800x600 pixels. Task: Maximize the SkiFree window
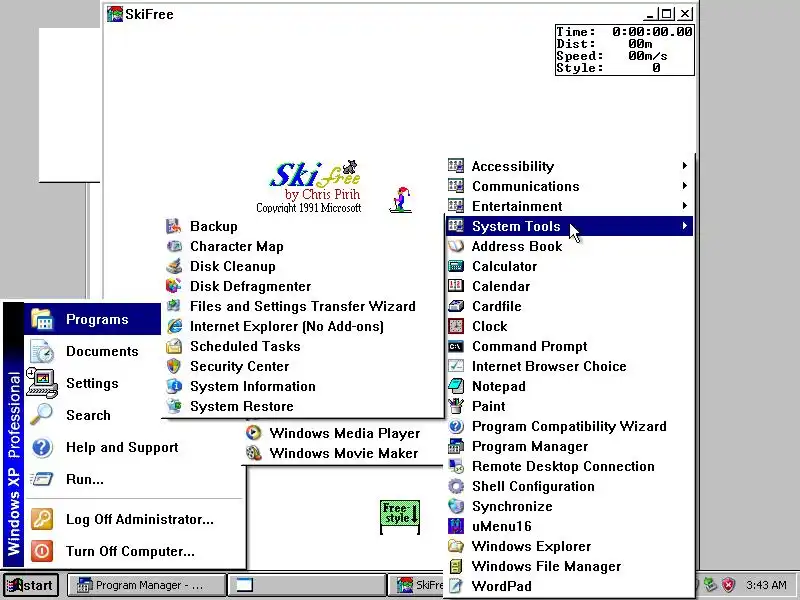(x=667, y=14)
